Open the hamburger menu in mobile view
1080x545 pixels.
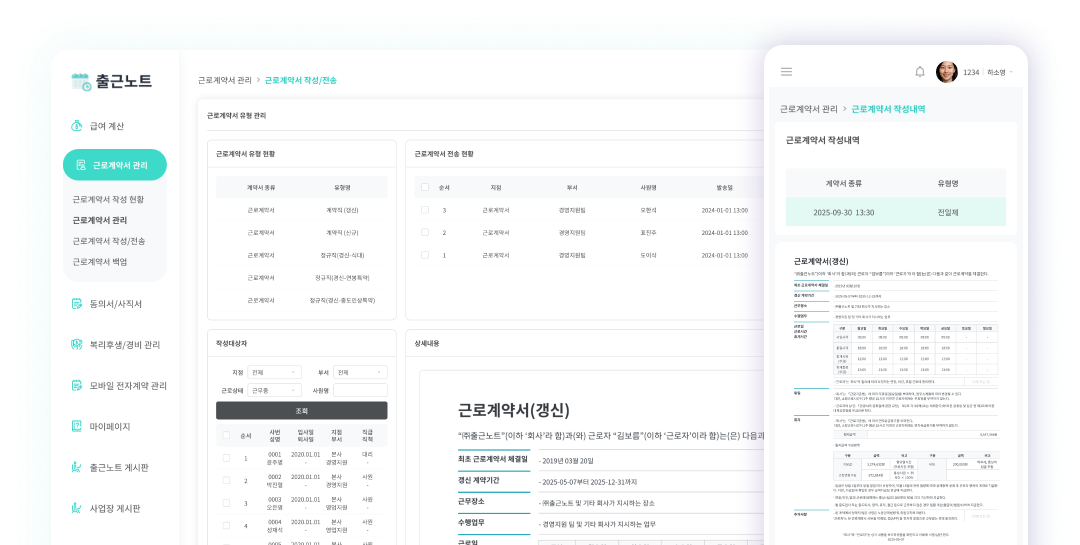(786, 72)
